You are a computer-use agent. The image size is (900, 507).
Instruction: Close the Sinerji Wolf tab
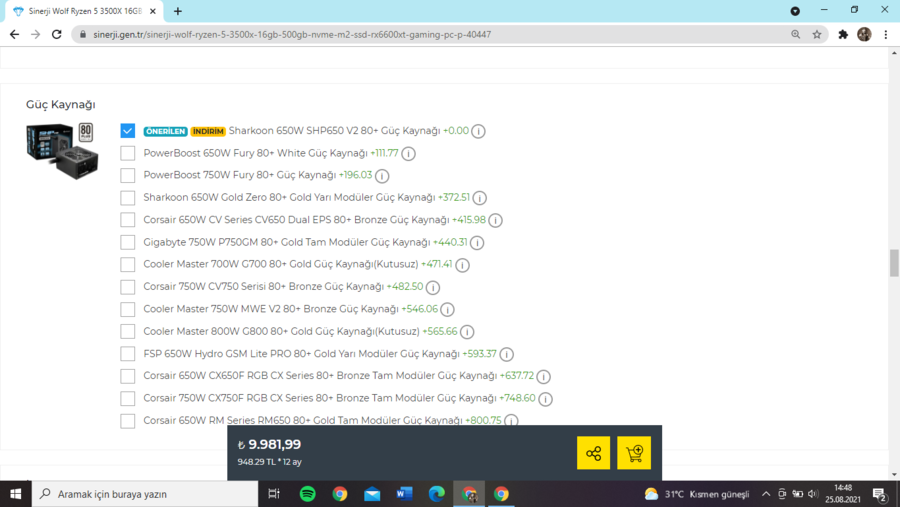[x=153, y=11]
